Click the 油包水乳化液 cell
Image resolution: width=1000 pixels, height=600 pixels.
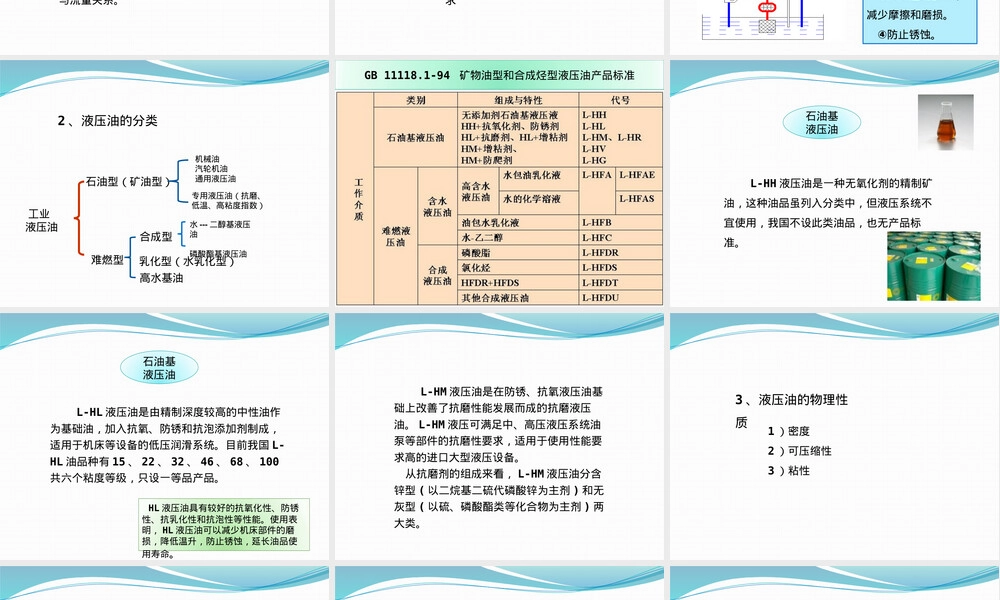(x=518, y=223)
